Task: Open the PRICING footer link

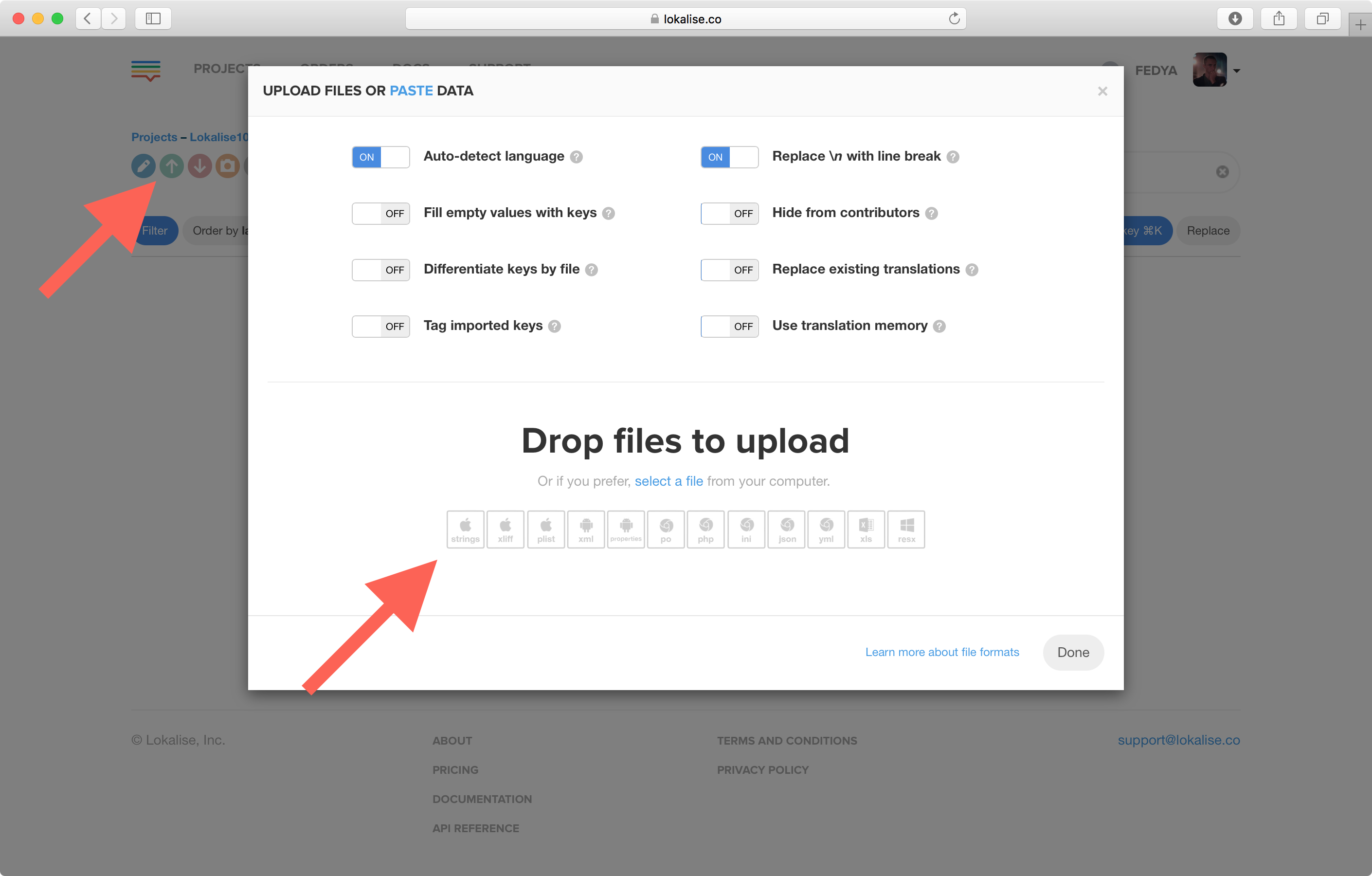Action: pyautogui.click(x=455, y=769)
